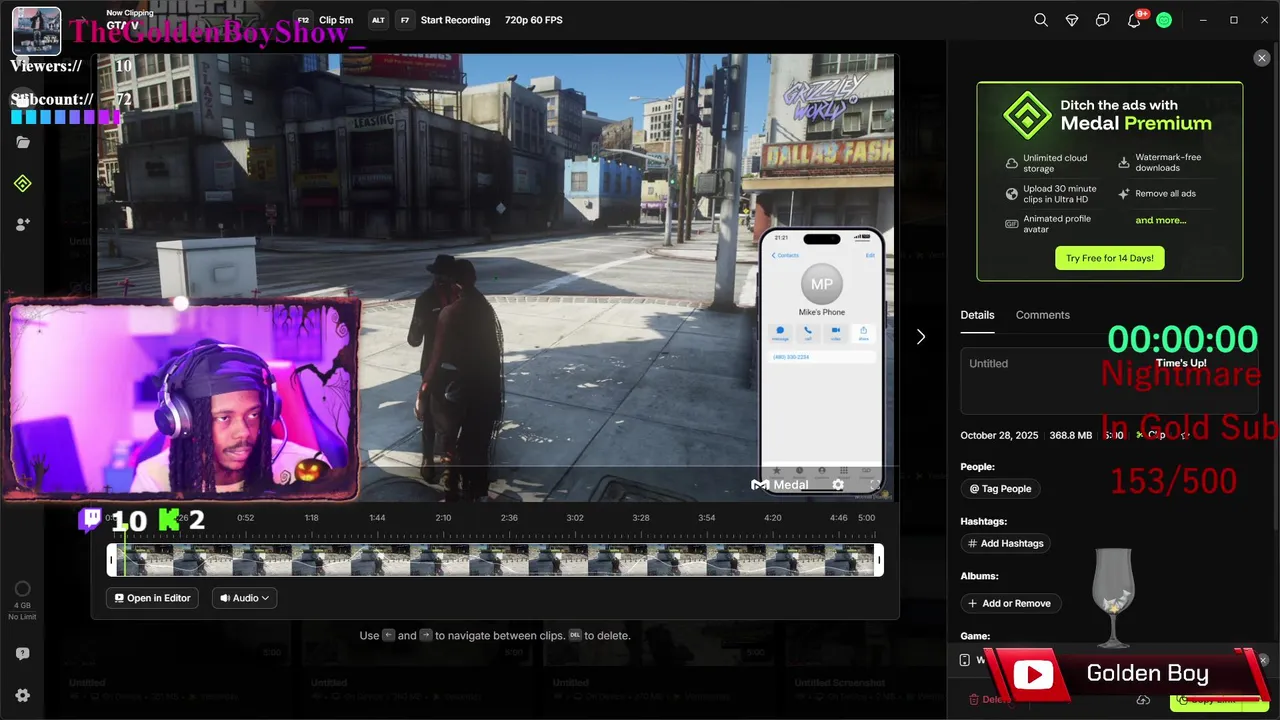Open the add friends icon in sidebar
Screen dimensions: 1280x720
23,226
